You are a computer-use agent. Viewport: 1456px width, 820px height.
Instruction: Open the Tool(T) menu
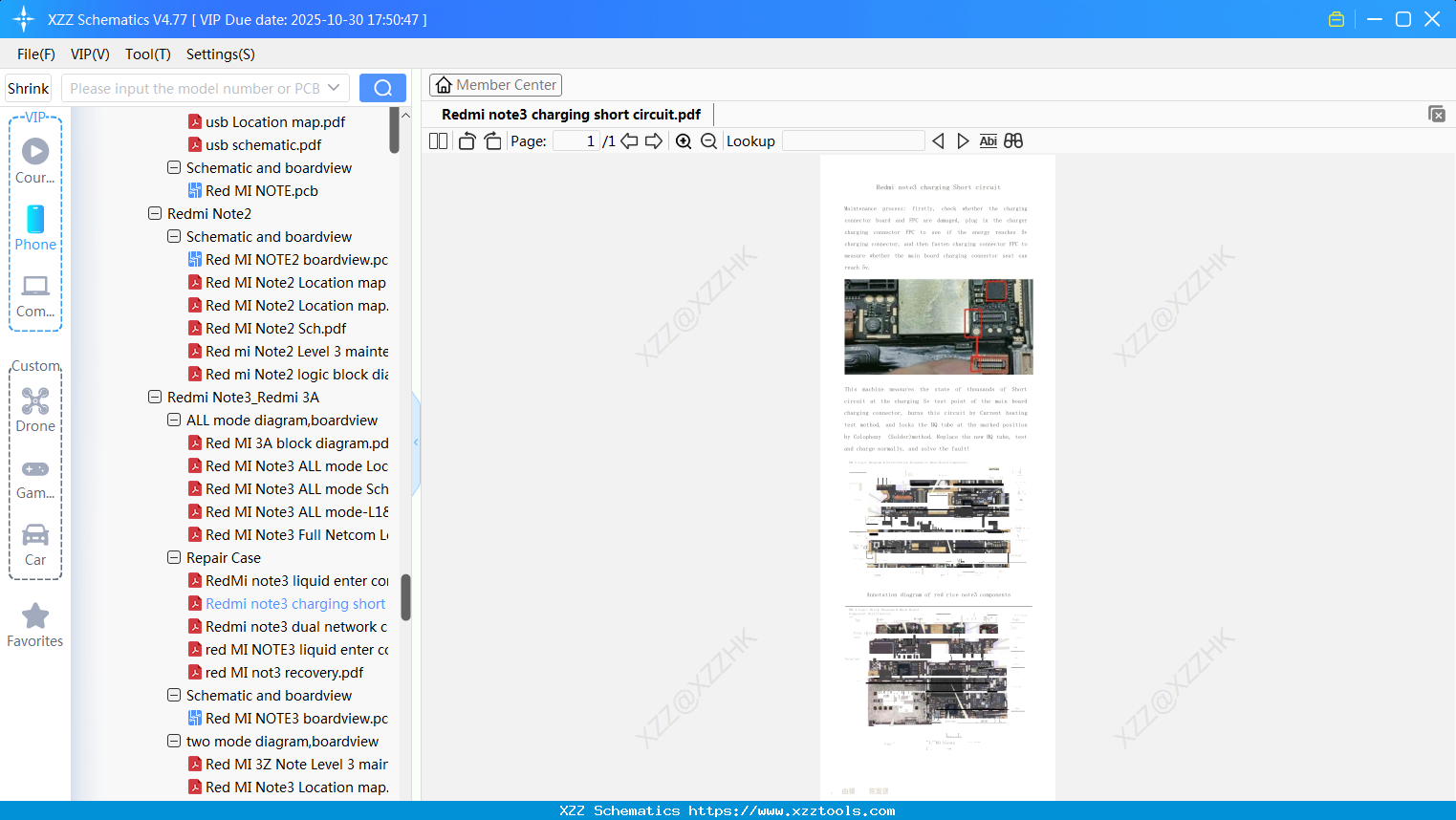148,54
